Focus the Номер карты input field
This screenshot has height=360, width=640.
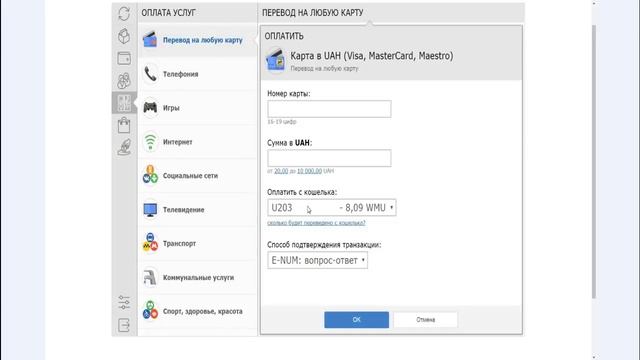point(329,109)
